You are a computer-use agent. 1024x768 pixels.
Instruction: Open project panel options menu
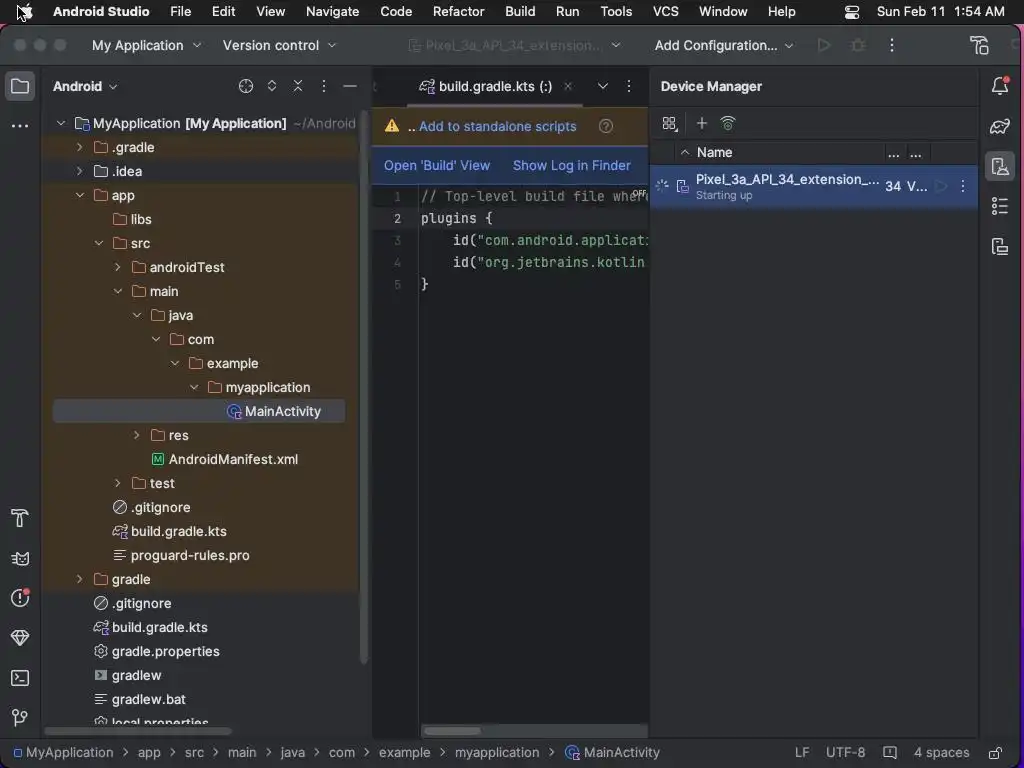pos(323,86)
